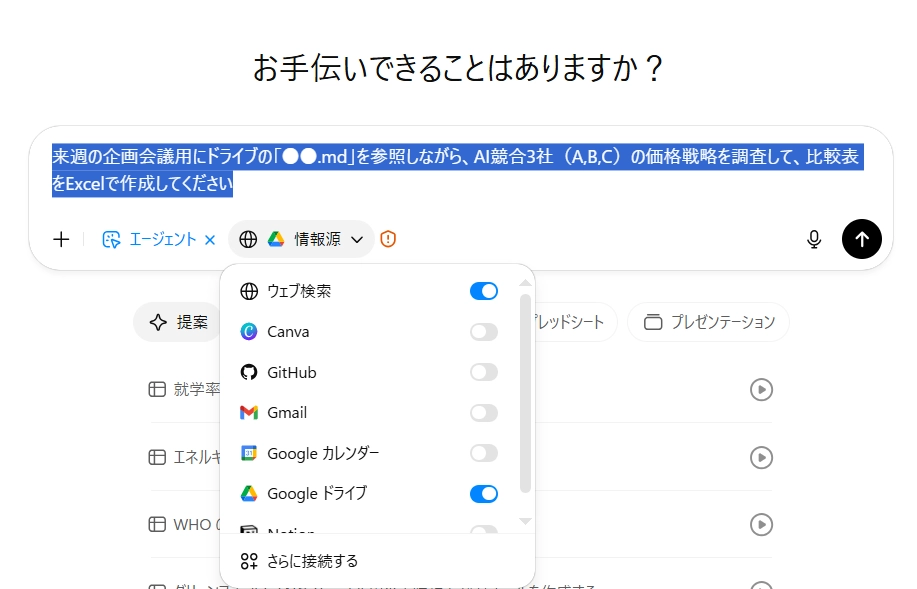Click the Google ドライブ icon in list

(249, 494)
